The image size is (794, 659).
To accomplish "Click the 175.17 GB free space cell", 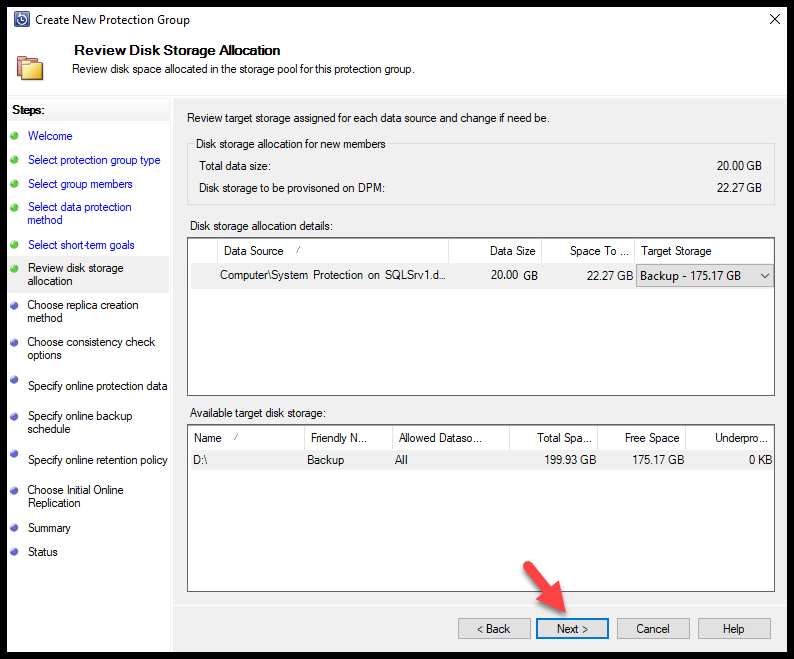I will [x=658, y=460].
